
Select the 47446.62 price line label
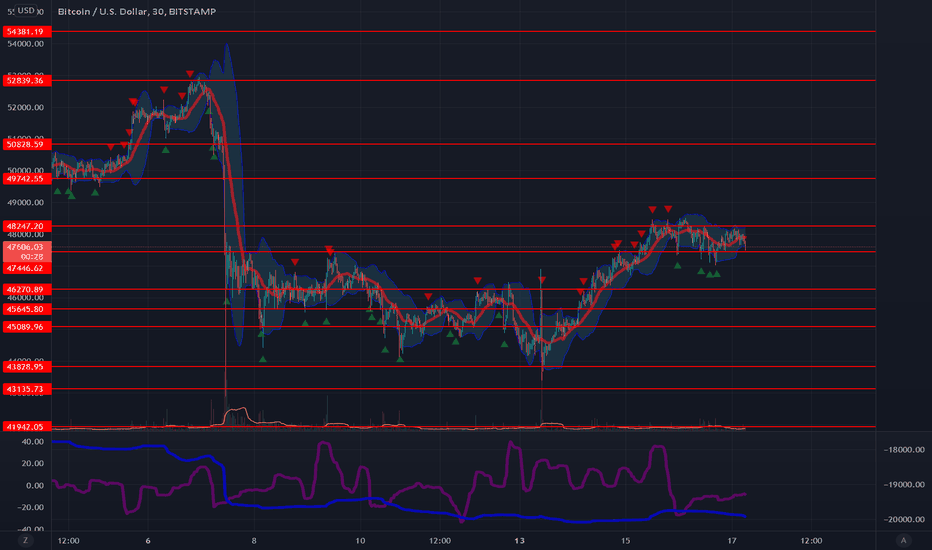[27, 268]
